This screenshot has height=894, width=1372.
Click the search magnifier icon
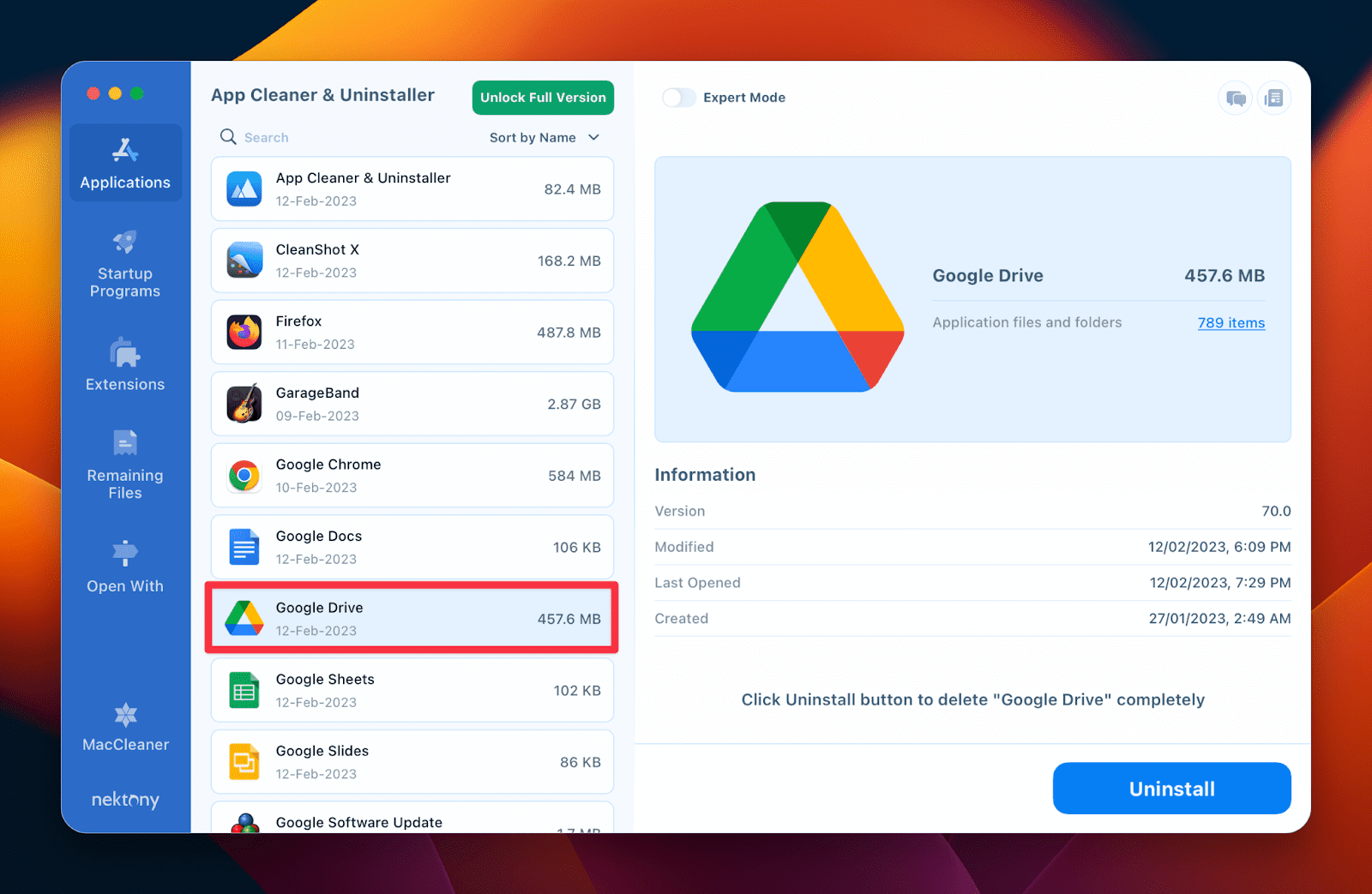(228, 137)
